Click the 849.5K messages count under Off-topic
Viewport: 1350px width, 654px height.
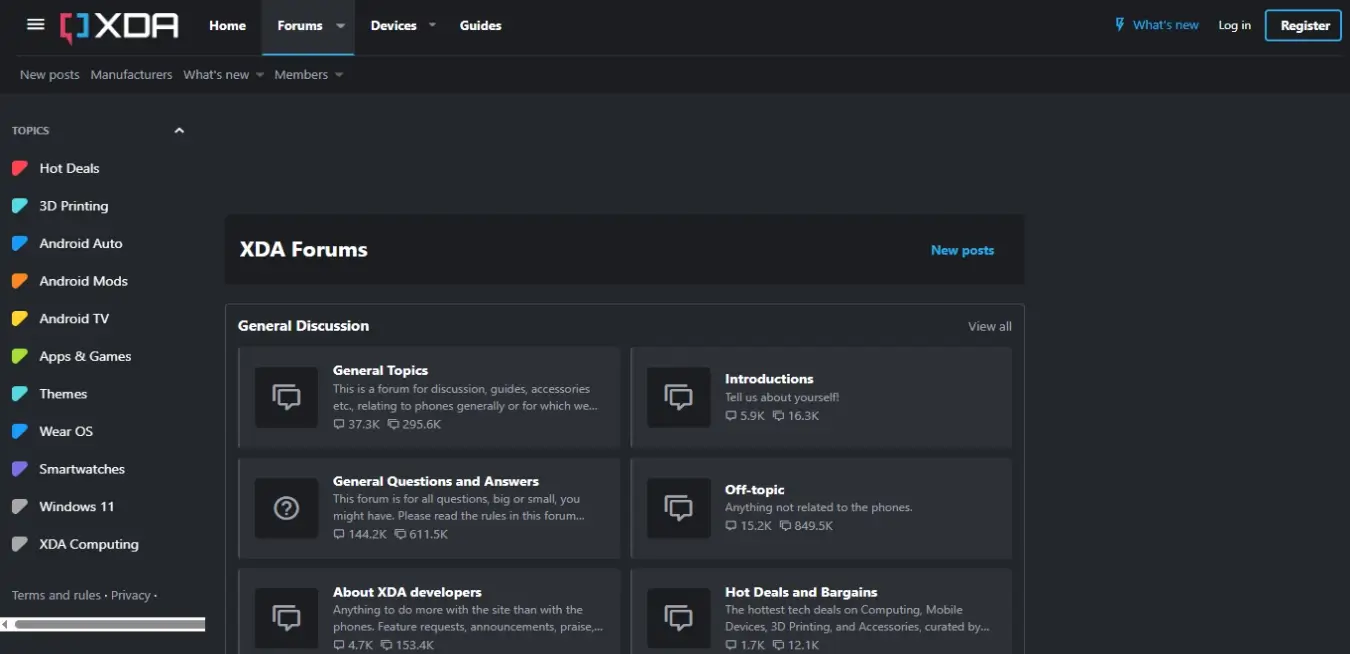coord(813,526)
